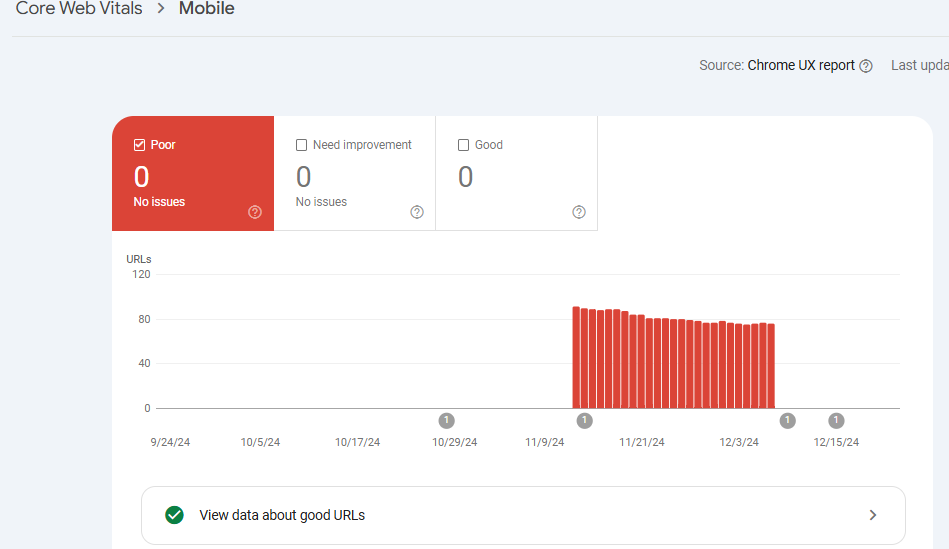The width and height of the screenshot is (949, 549).
Task: Click the 120 value on the y-axis
Action: point(141,274)
